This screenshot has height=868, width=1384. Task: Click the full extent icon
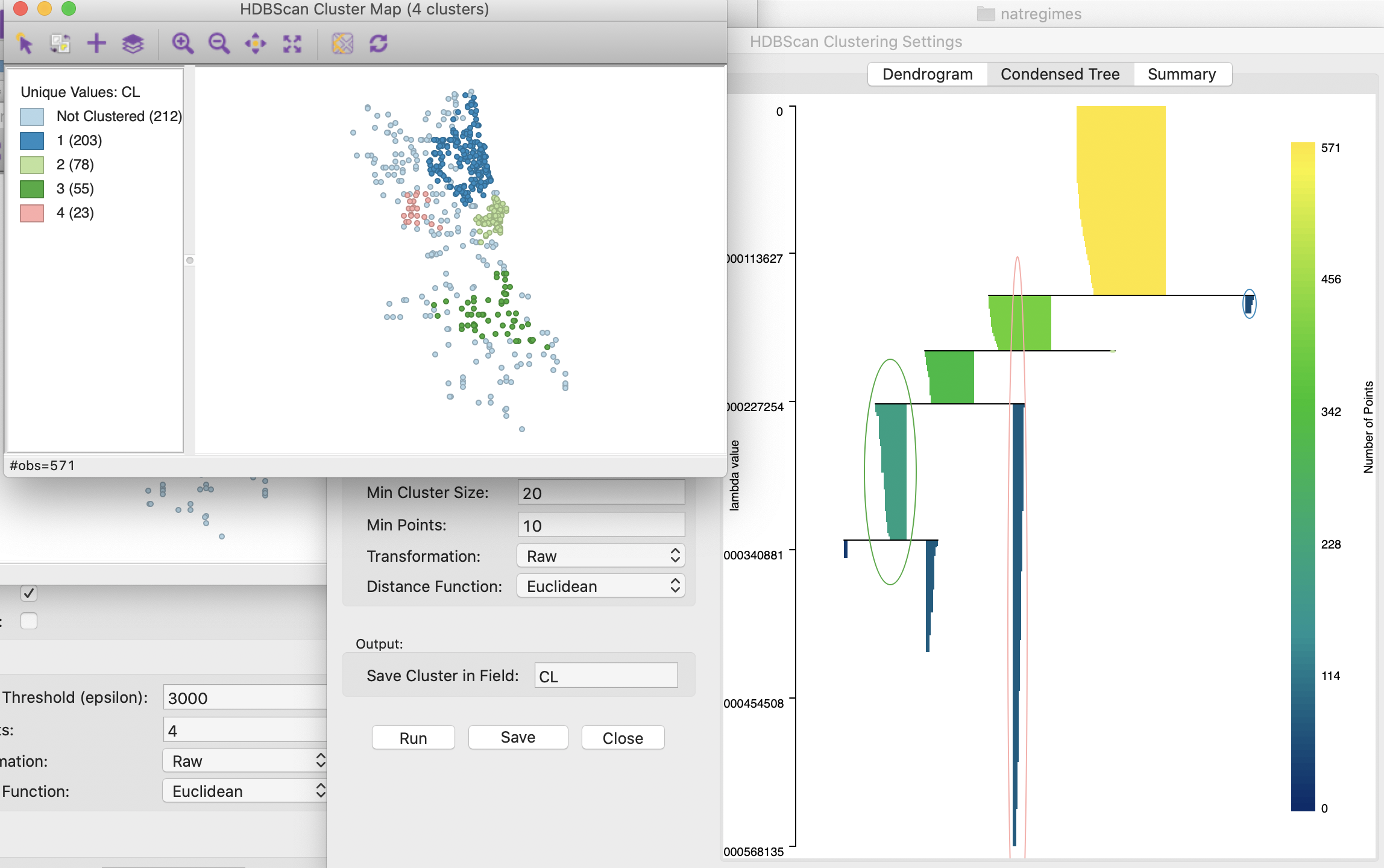coord(292,43)
